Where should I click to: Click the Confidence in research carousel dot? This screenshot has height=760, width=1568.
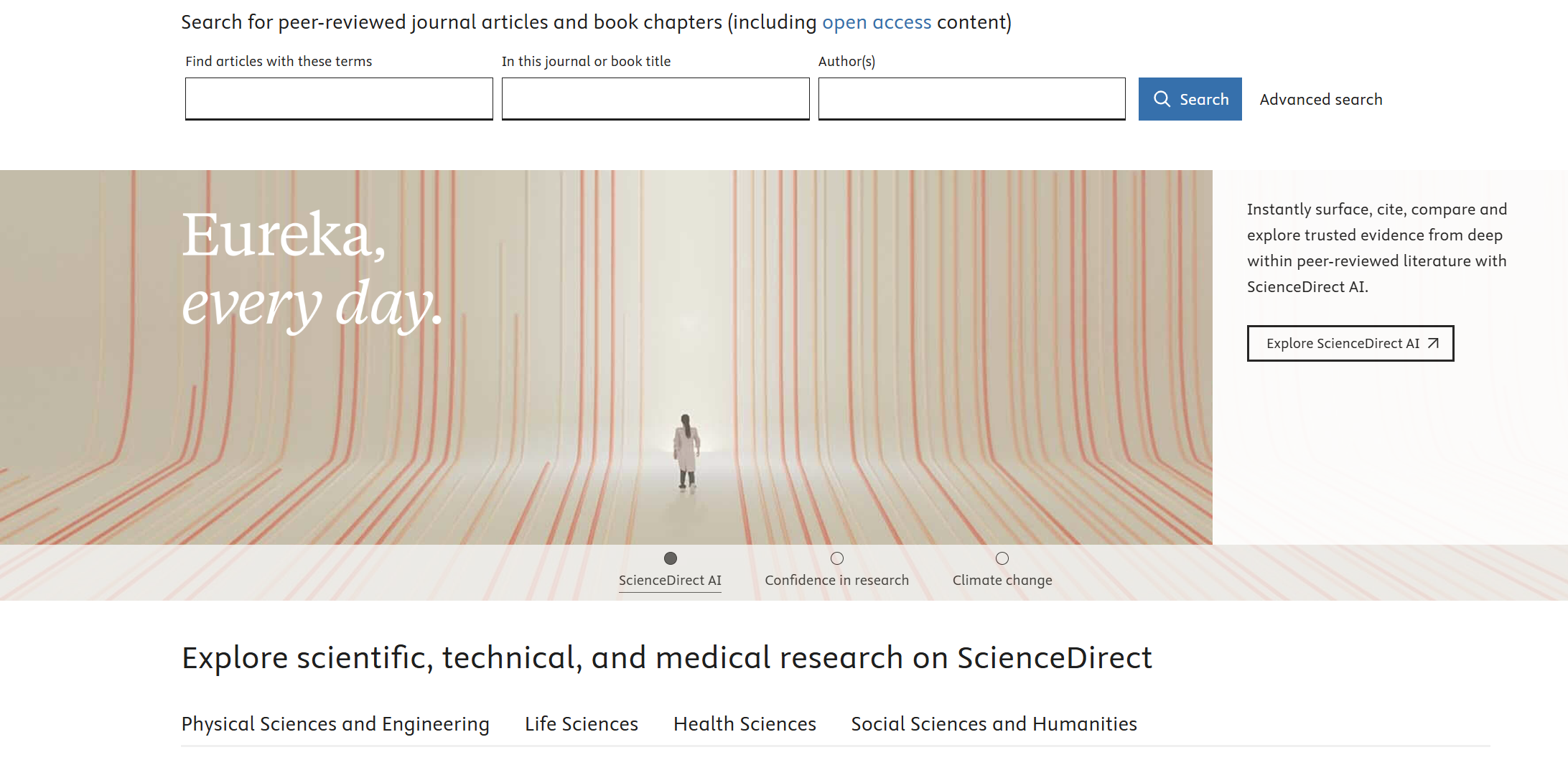coord(836,557)
